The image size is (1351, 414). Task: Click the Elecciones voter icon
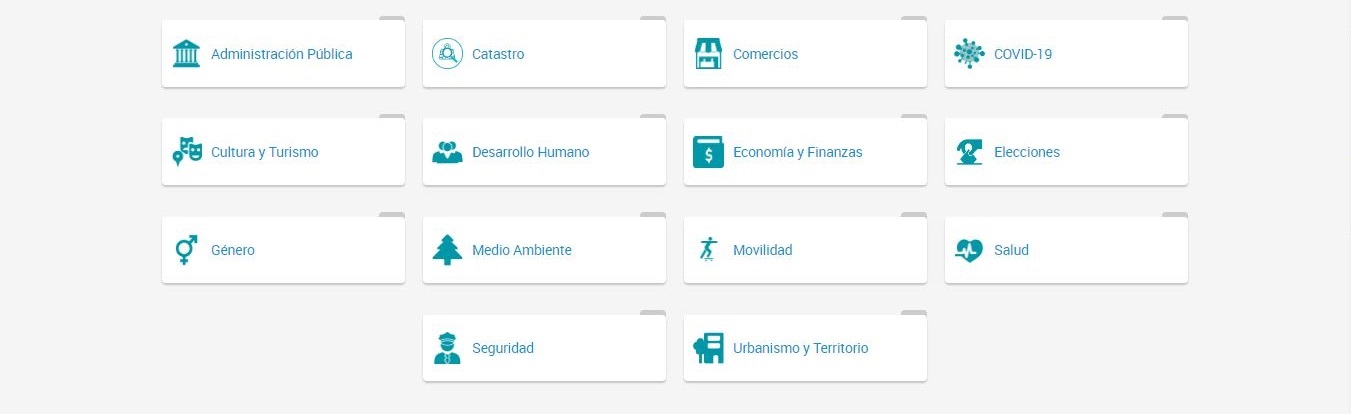969,152
